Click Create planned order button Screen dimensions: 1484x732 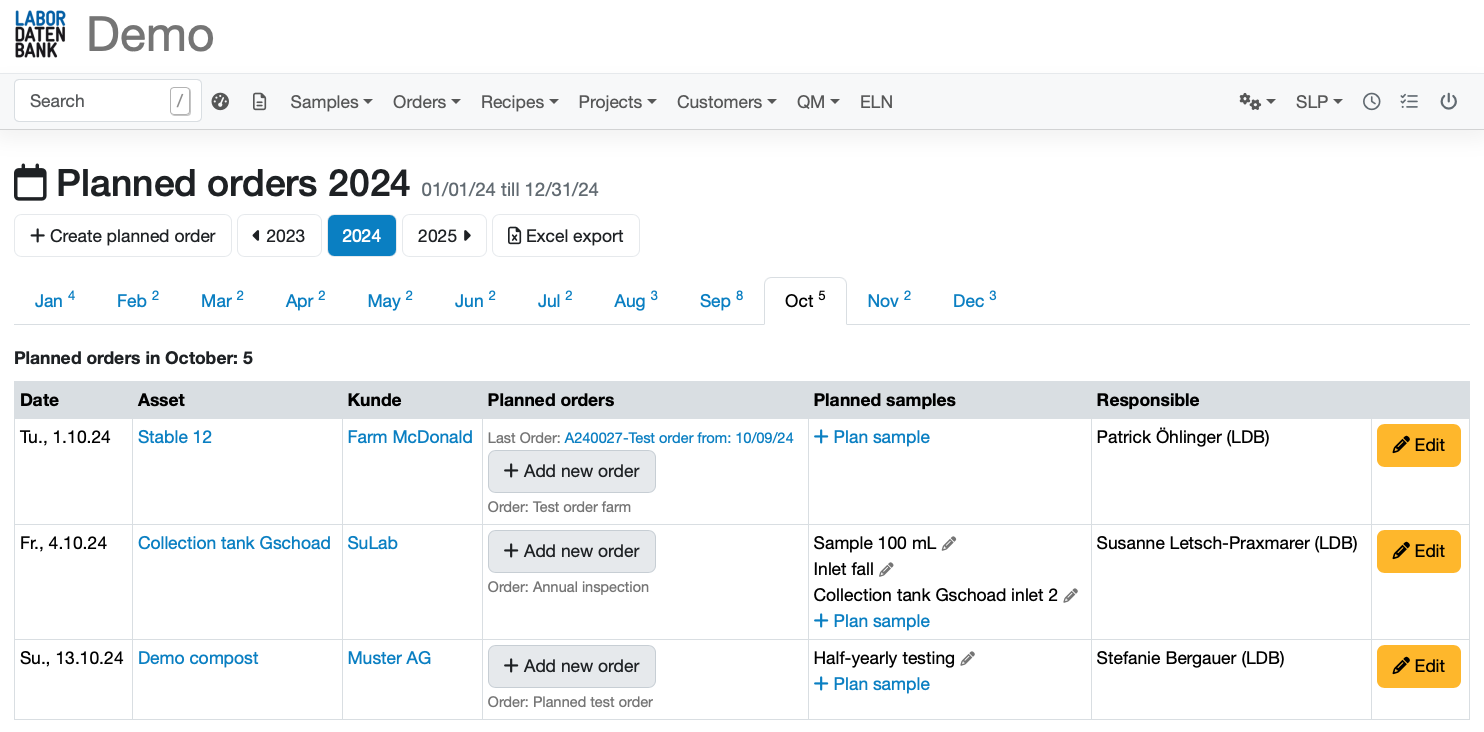point(123,236)
